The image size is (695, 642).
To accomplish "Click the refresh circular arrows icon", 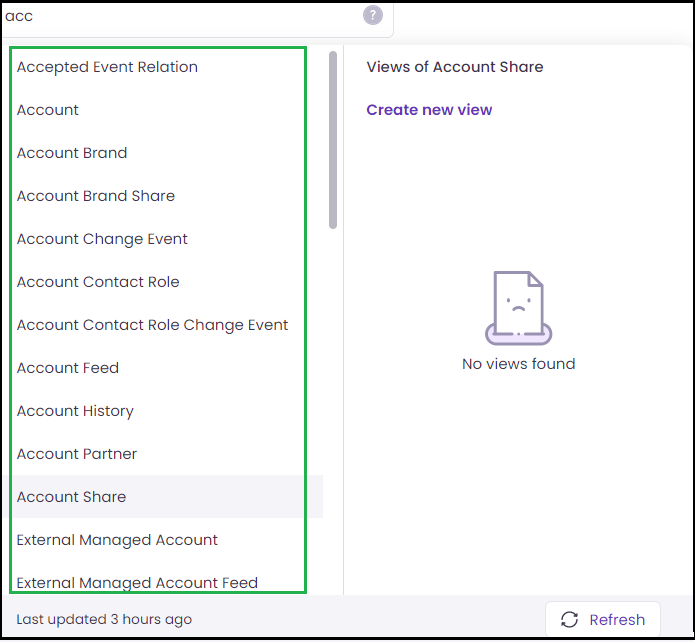I will 569,619.
